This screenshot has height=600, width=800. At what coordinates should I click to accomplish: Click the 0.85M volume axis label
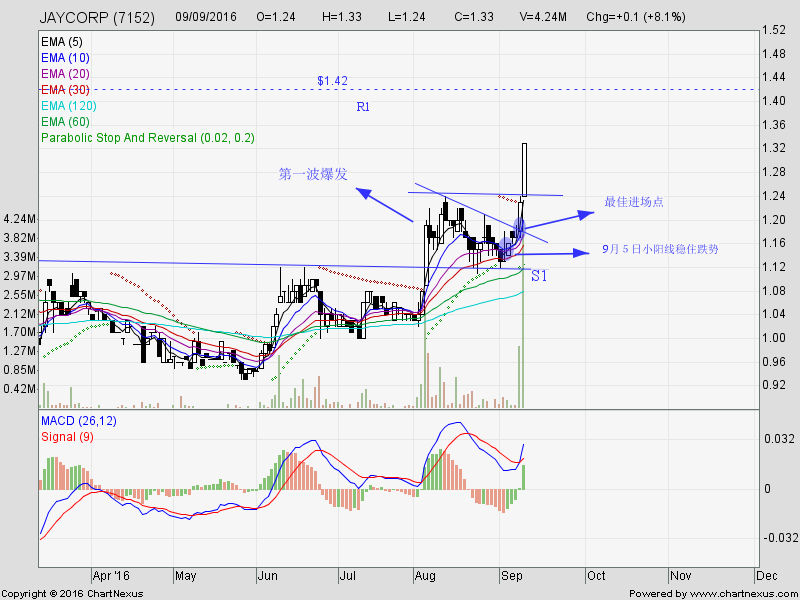point(19,370)
